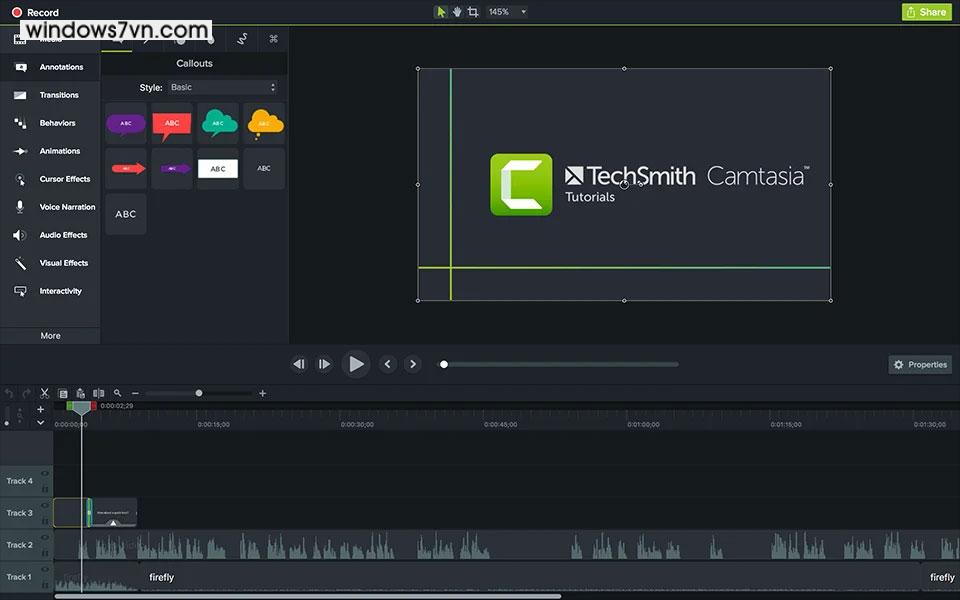Click the timeline zoom magnifier icon
The image size is (960, 600).
tap(117, 394)
